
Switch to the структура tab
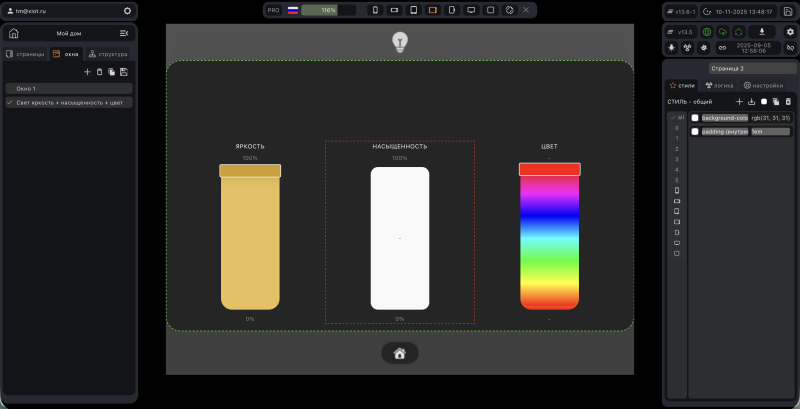108,54
